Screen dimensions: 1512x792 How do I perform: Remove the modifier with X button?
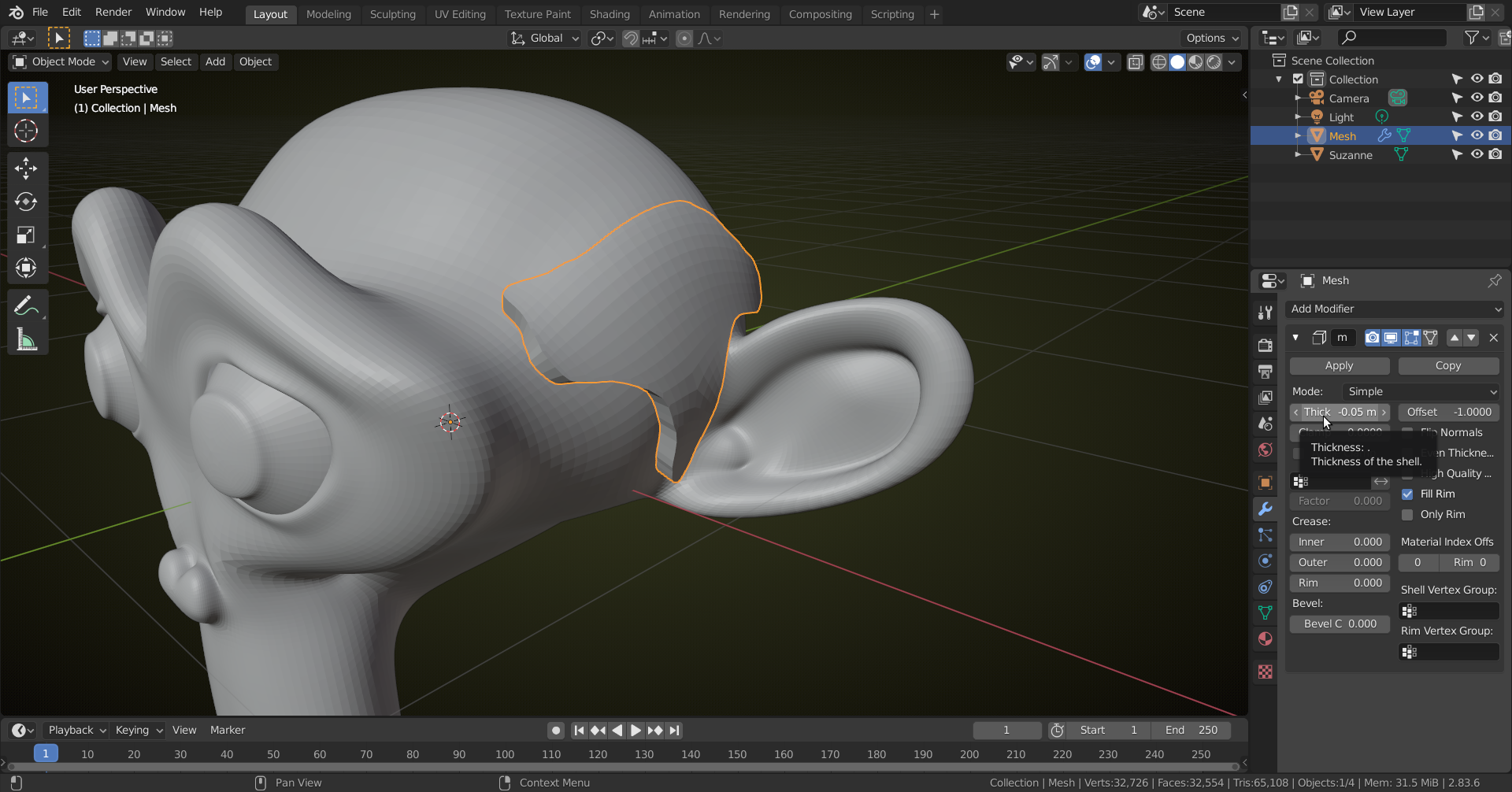point(1493,338)
